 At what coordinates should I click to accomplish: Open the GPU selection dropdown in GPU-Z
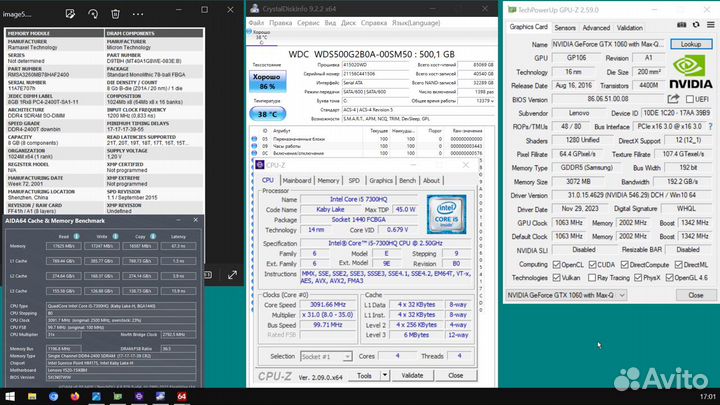point(566,295)
